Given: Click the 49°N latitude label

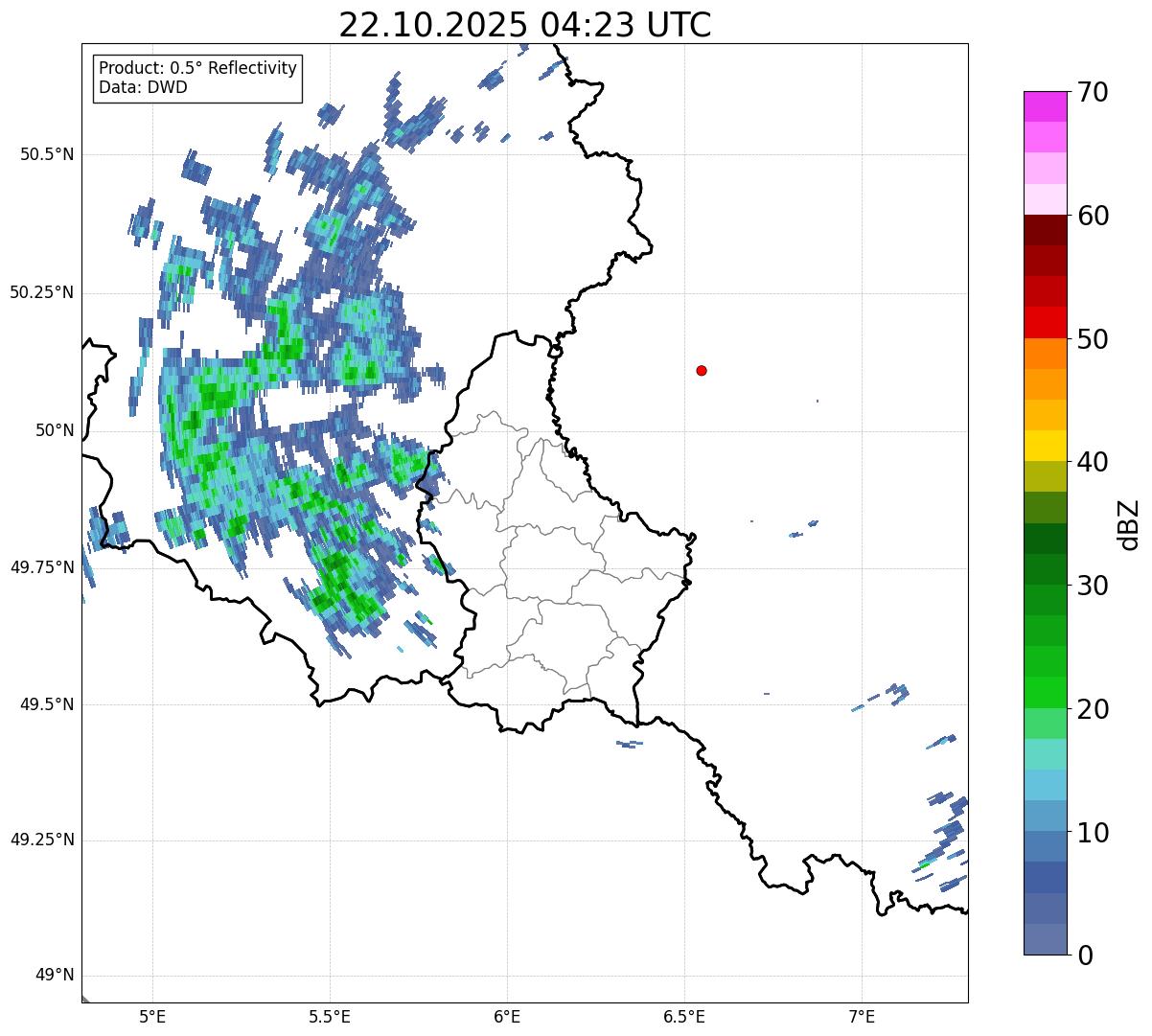Looking at the screenshot, I should 55,975.
